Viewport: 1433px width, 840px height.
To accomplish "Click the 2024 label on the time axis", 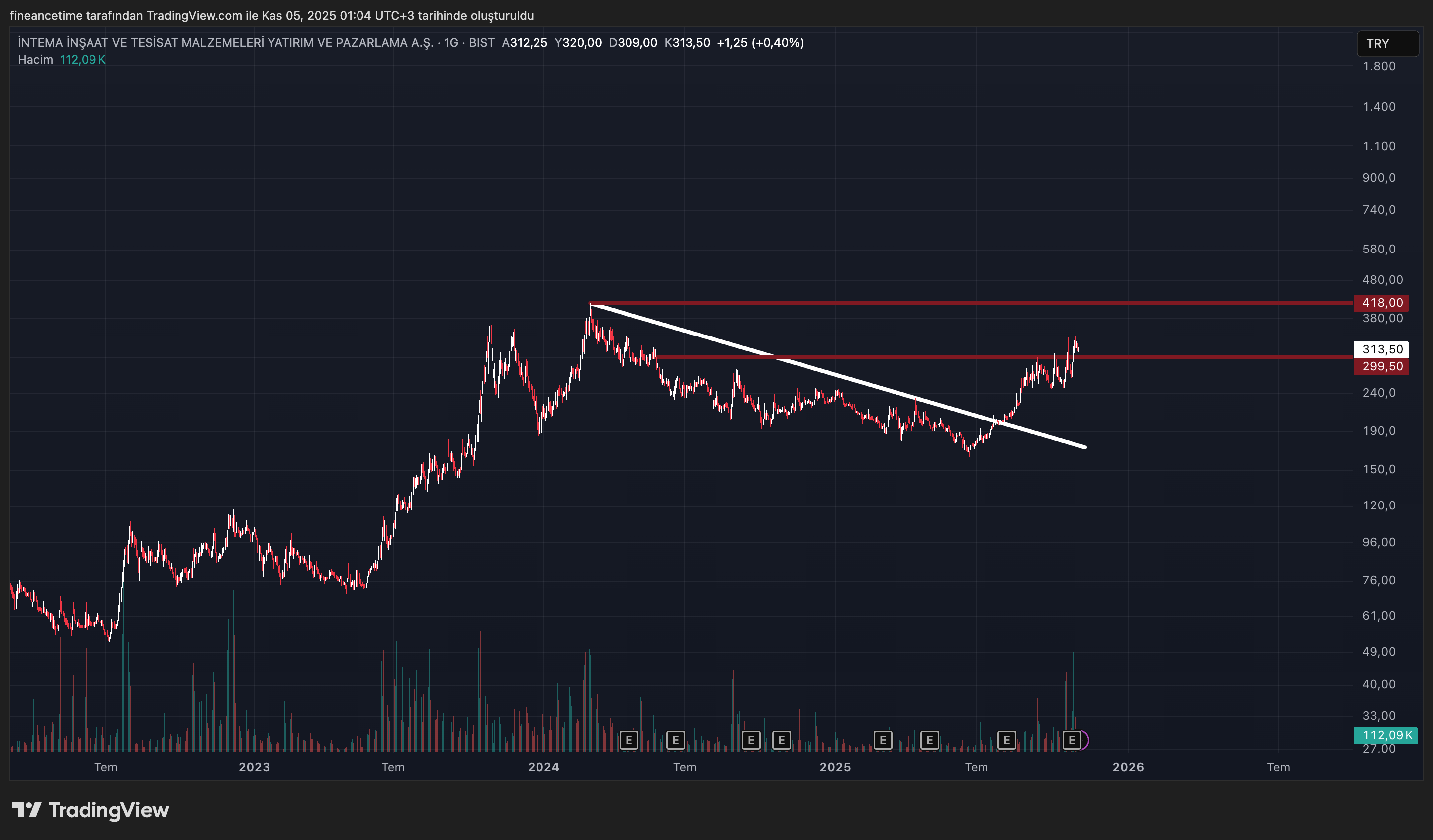I will click(543, 767).
